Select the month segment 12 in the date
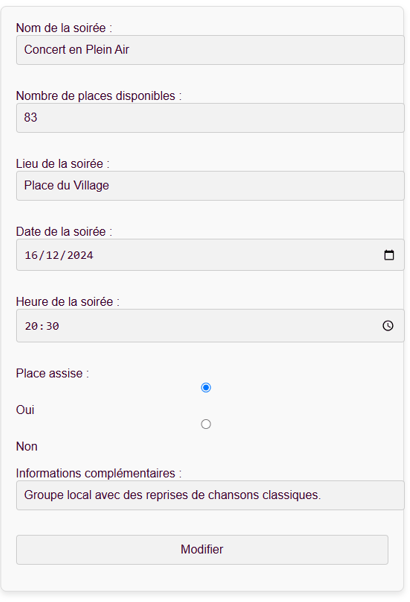This screenshot has height=602, width=410. click(53, 255)
